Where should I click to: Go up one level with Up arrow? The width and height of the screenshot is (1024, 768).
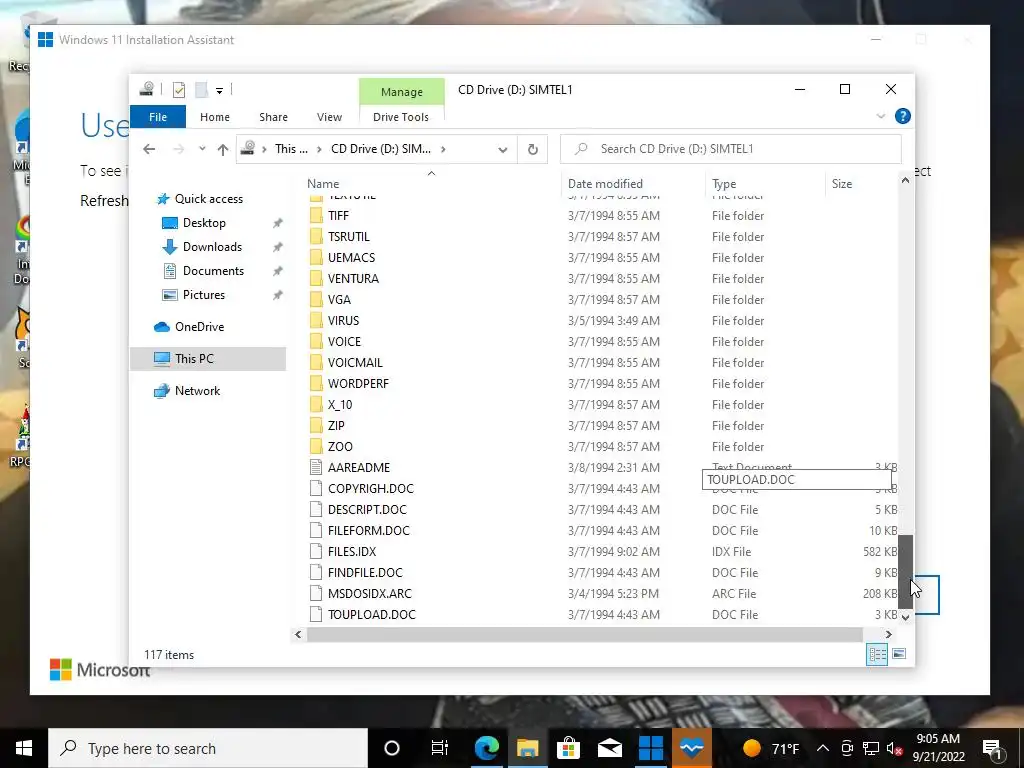click(223, 149)
